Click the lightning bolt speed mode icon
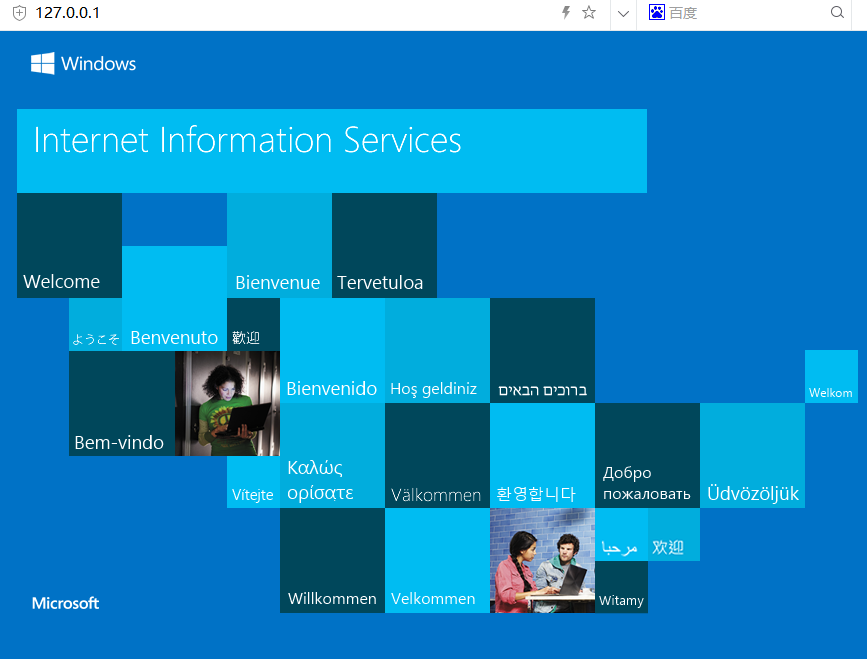Screen dimensions: 867x659 pos(566,13)
